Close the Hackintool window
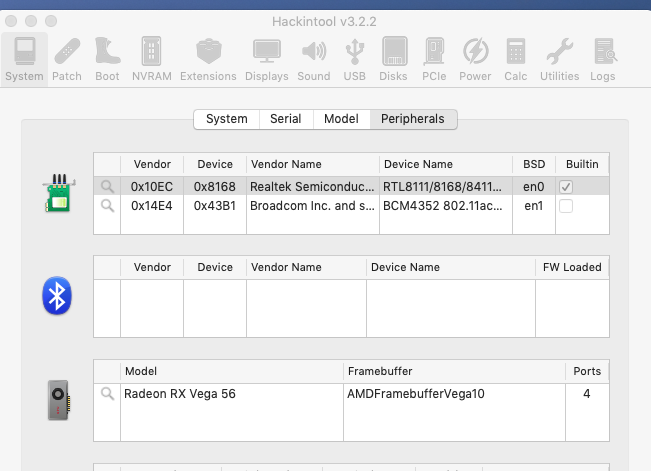 pyautogui.click(x=11, y=21)
